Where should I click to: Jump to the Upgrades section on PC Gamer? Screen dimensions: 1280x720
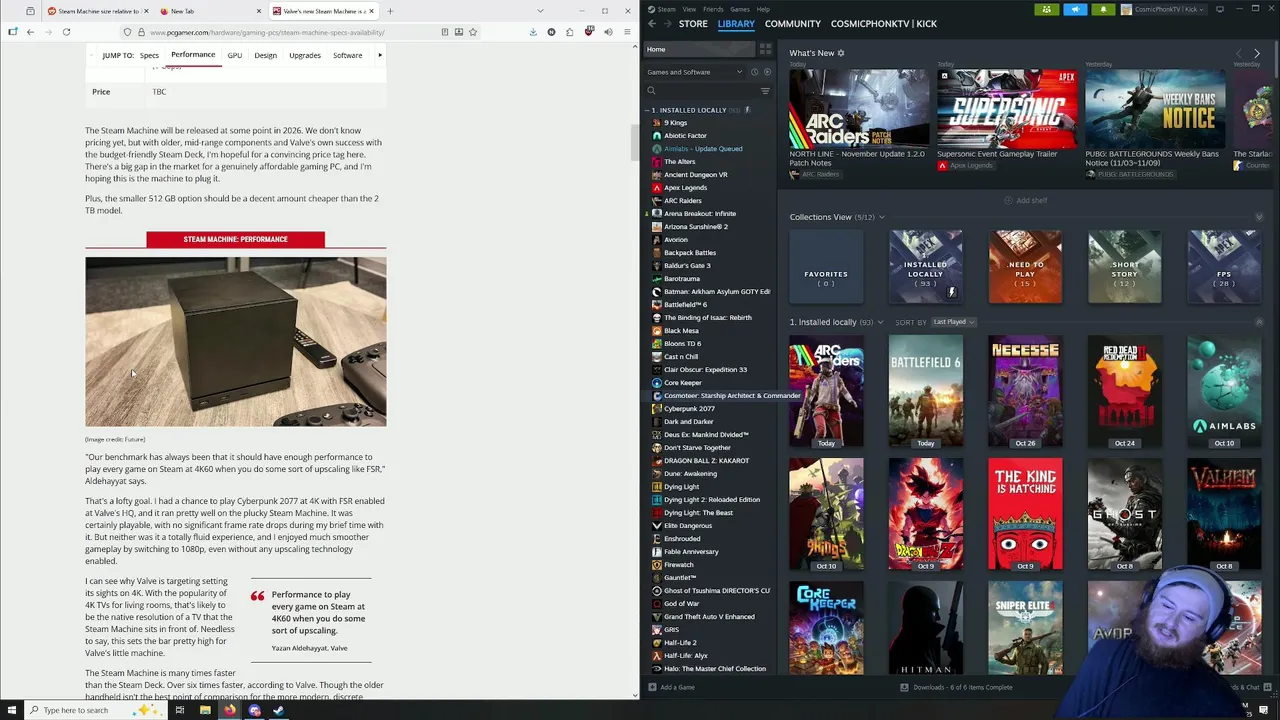point(305,55)
